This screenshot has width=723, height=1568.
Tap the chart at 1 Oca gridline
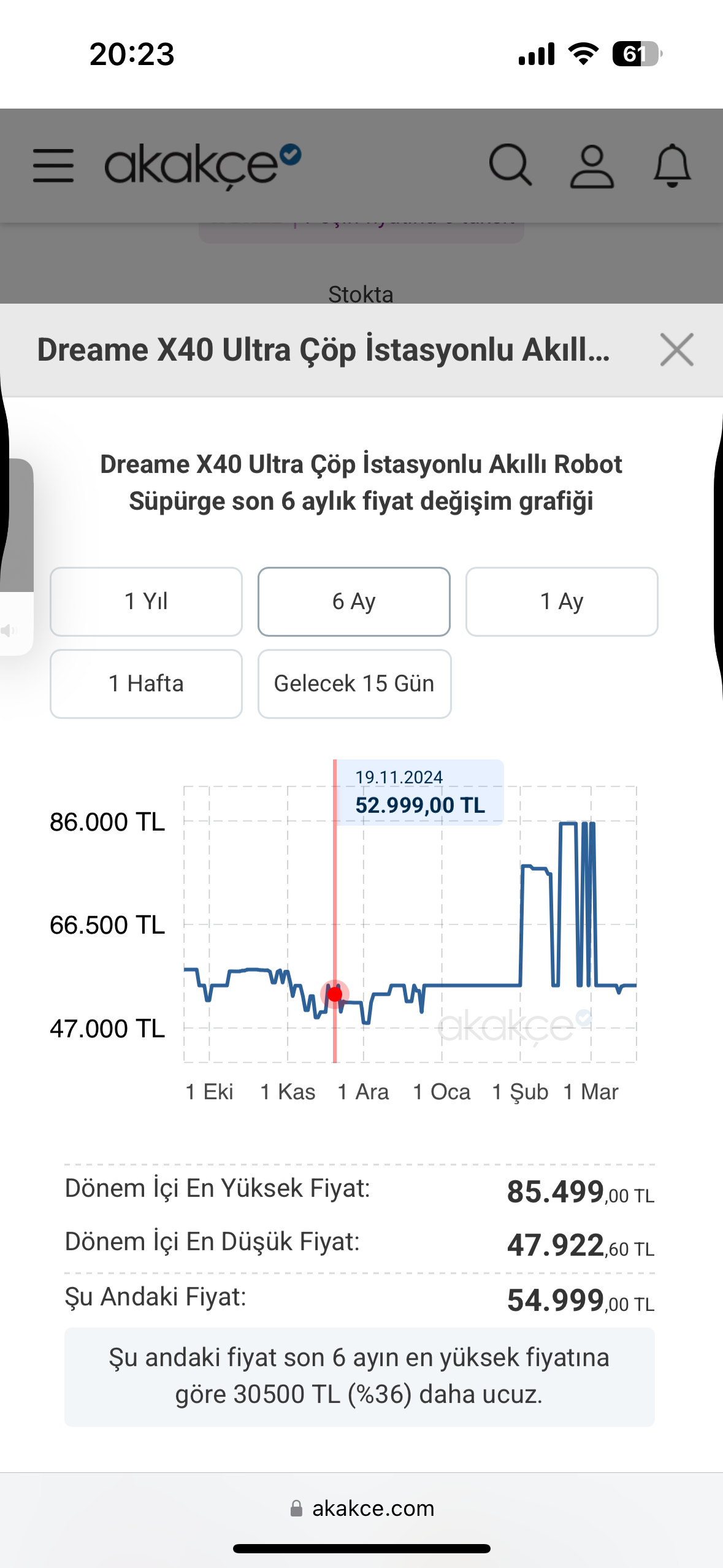(x=442, y=924)
